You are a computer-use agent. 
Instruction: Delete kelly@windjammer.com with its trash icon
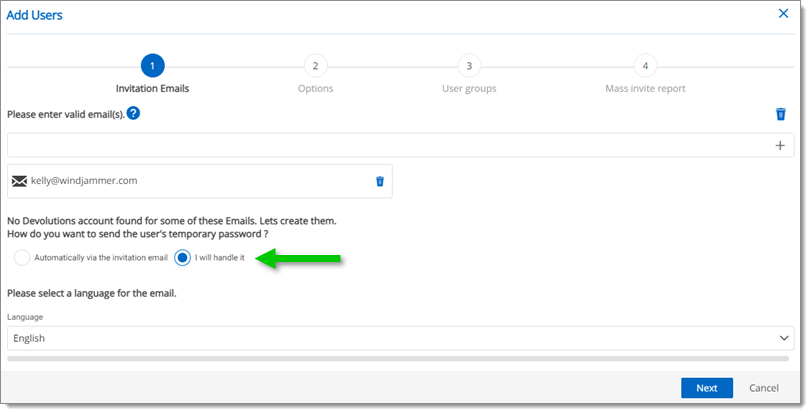click(380, 181)
